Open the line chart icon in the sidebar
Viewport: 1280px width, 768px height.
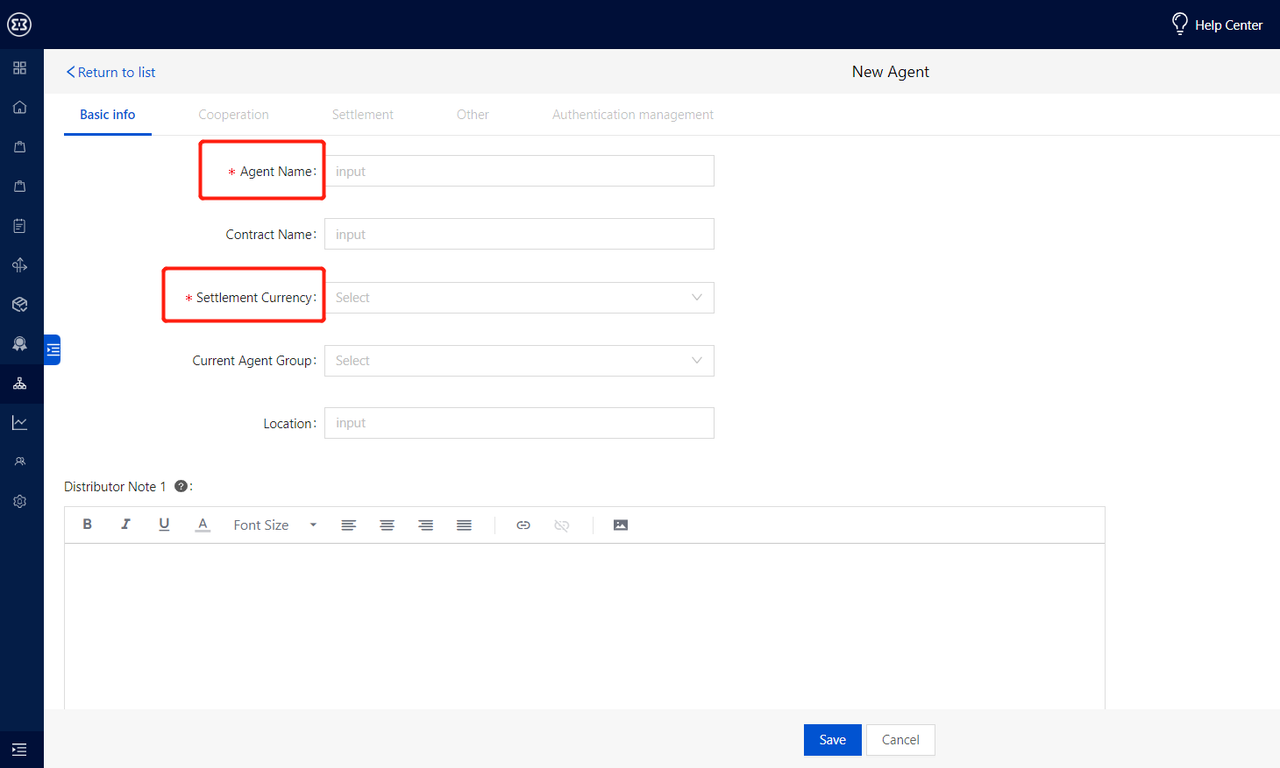(19, 423)
